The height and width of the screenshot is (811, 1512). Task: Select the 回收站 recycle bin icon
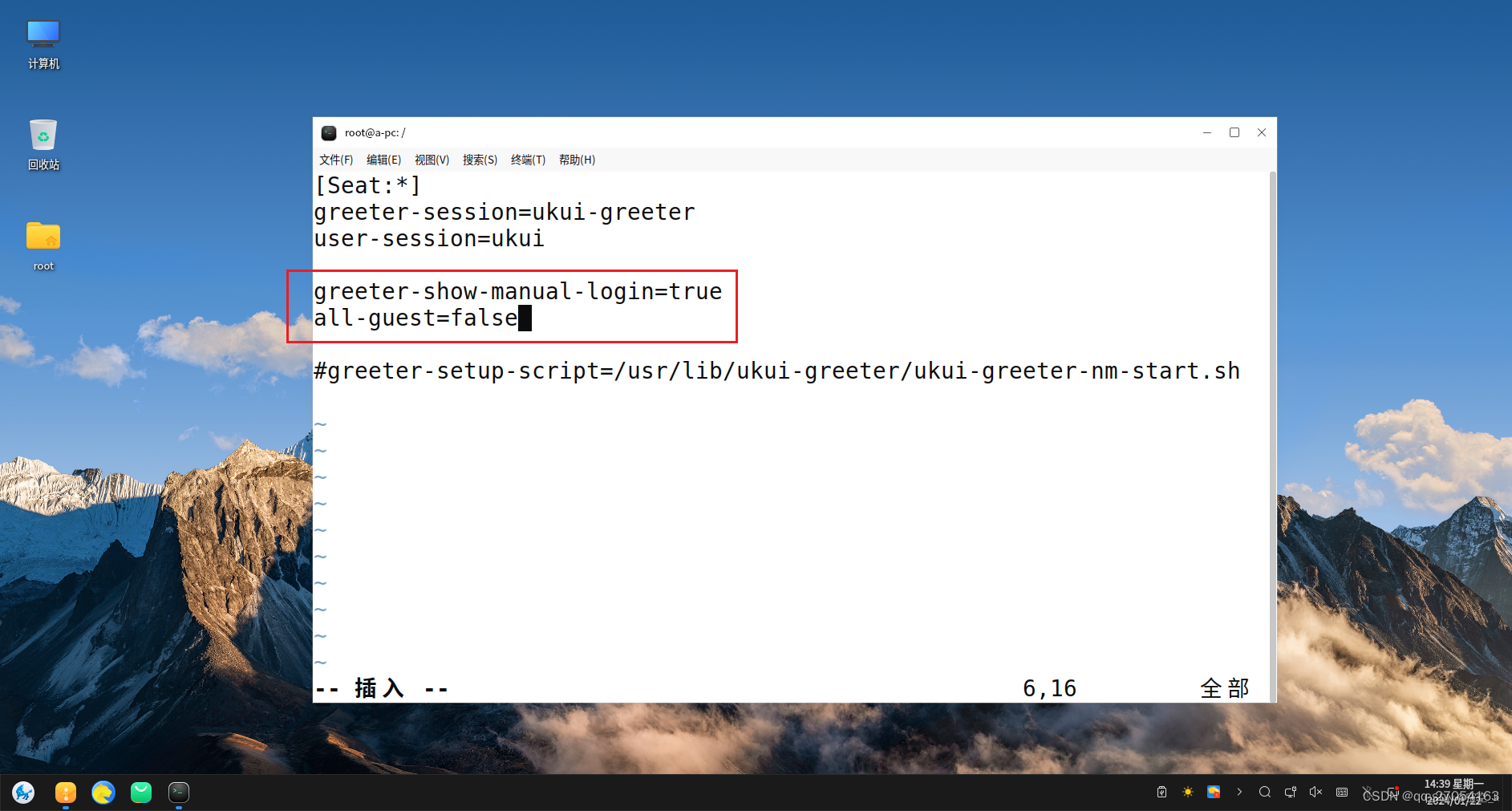[x=43, y=145]
